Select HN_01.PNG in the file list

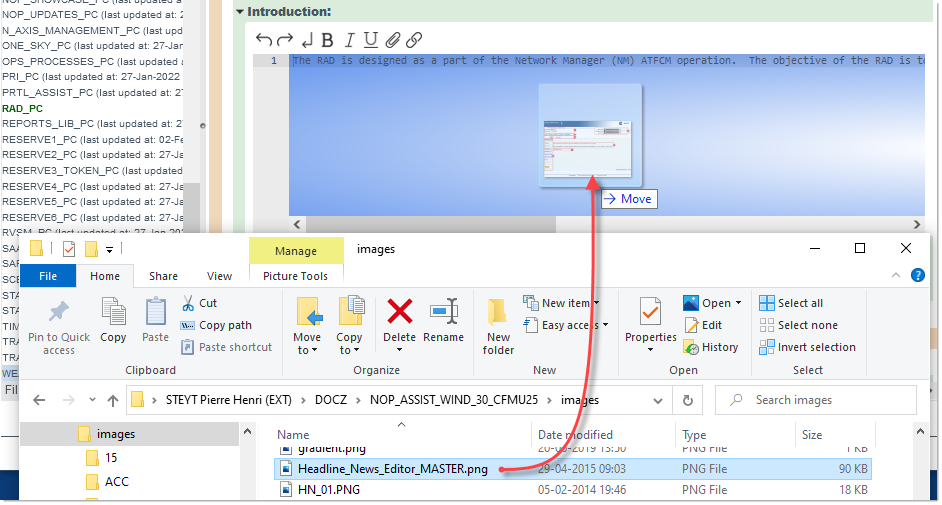329,489
